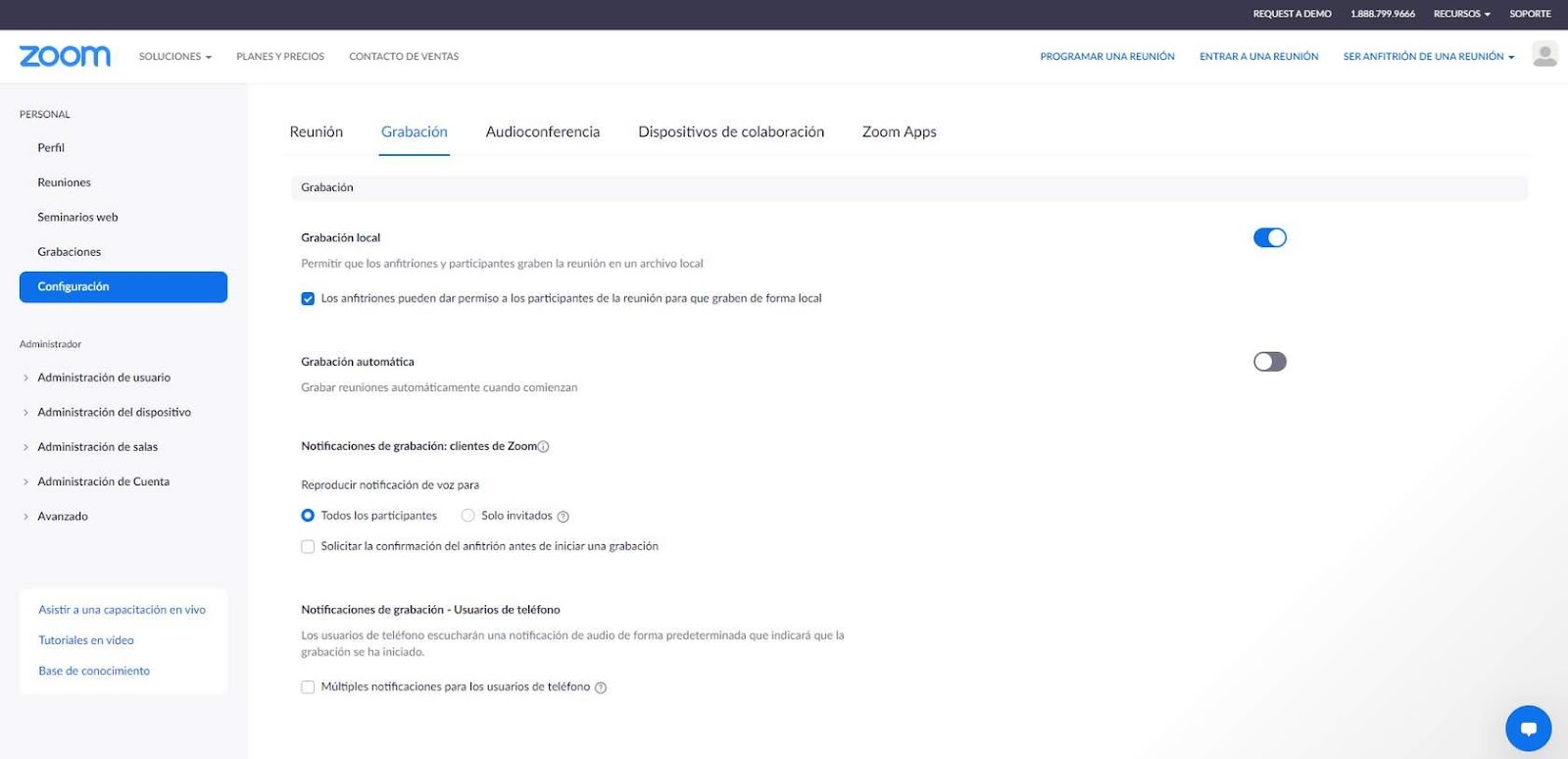Click Planes y Precios link
Viewport: 1568px width, 759px height.
(x=280, y=57)
